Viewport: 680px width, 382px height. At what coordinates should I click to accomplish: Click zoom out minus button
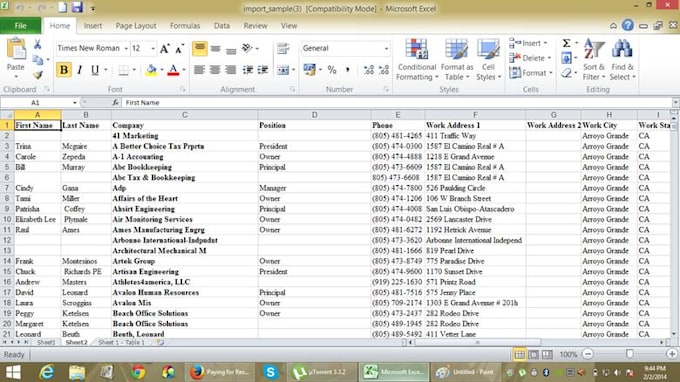pos(588,355)
